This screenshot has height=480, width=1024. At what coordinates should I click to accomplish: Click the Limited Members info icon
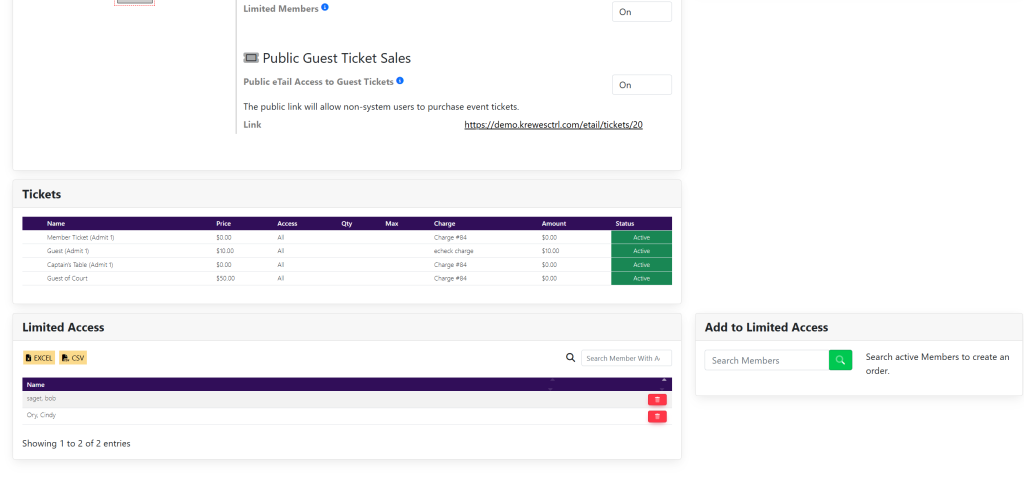point(325,8)
